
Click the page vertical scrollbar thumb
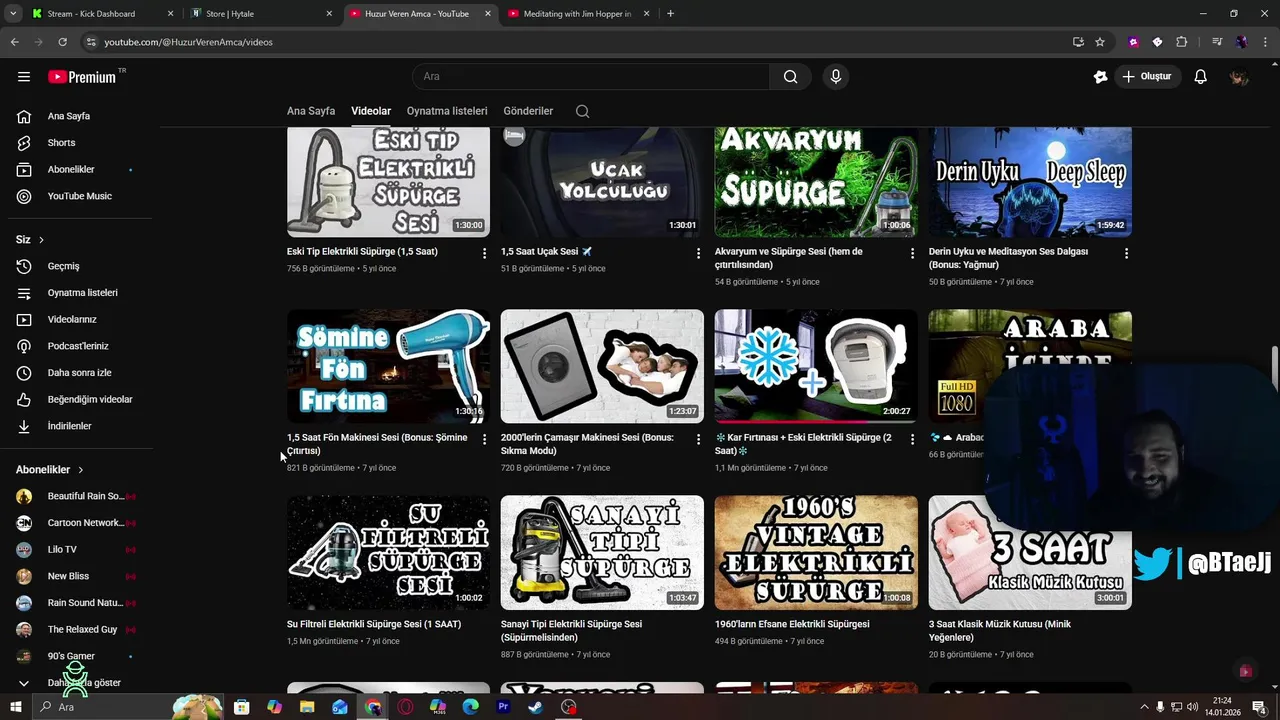pyautogui.click(x=1275, y=369)
